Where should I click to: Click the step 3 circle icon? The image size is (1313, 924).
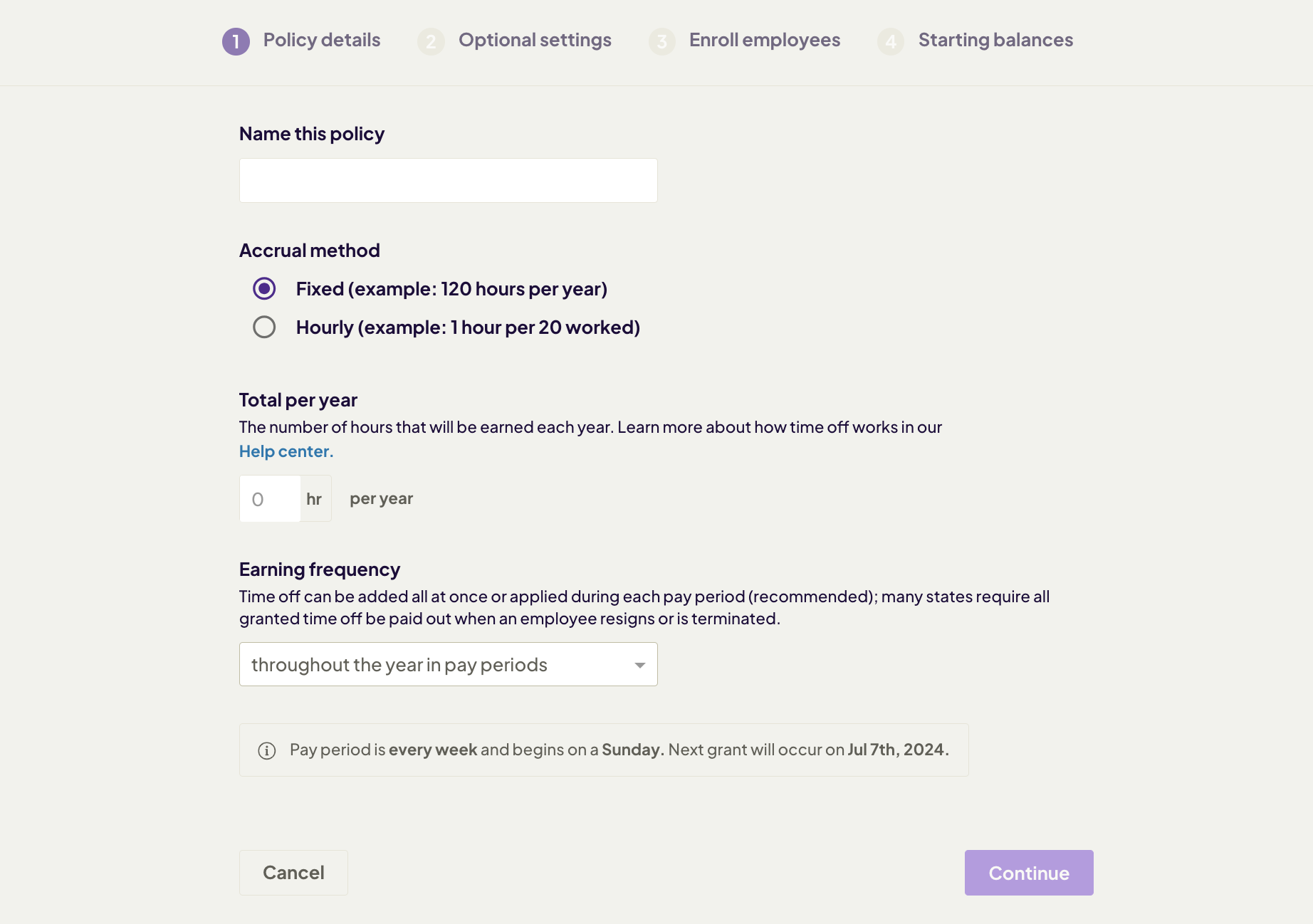[661, 41]
